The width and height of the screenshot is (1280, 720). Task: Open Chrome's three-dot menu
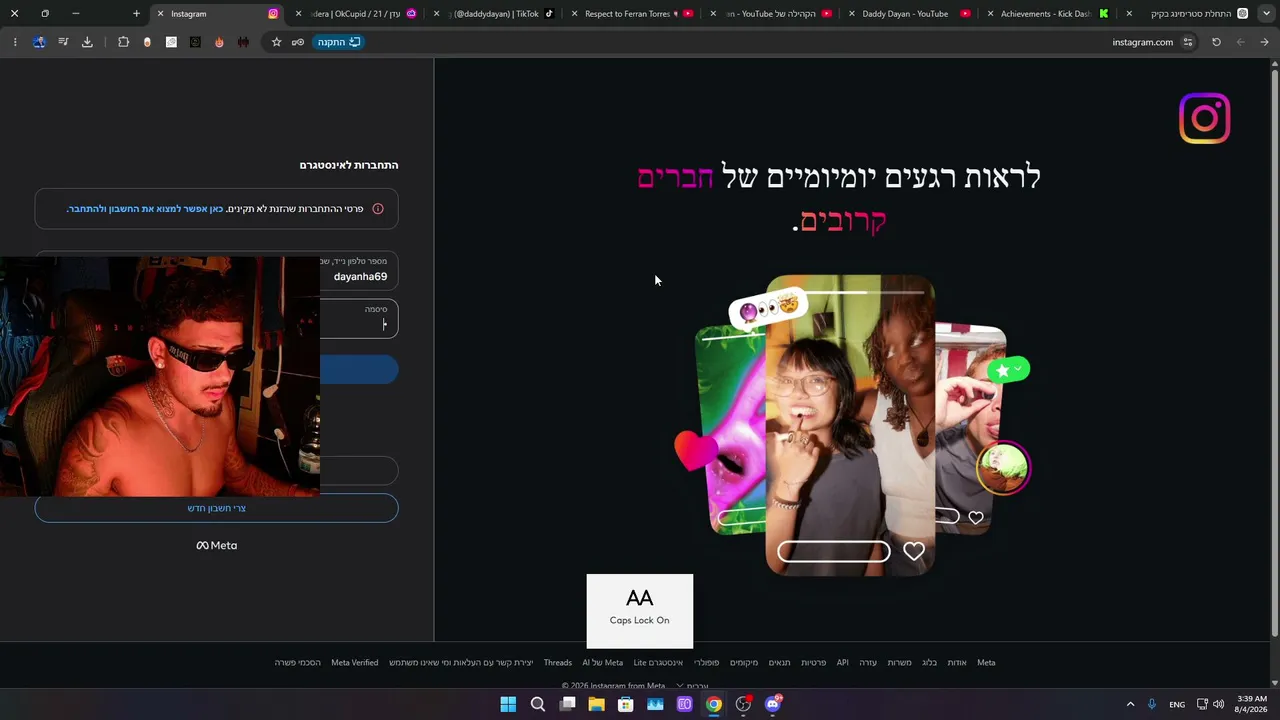15,42
